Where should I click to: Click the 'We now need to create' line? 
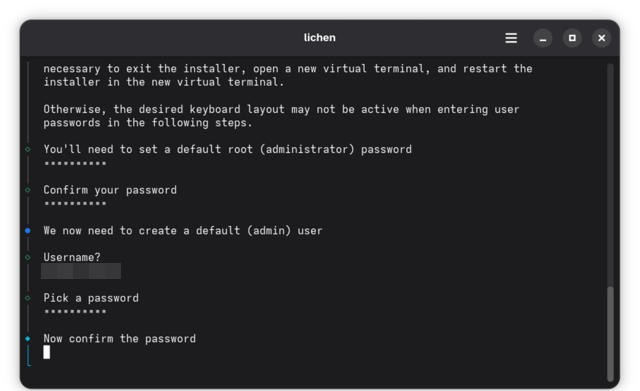[183, 231]
